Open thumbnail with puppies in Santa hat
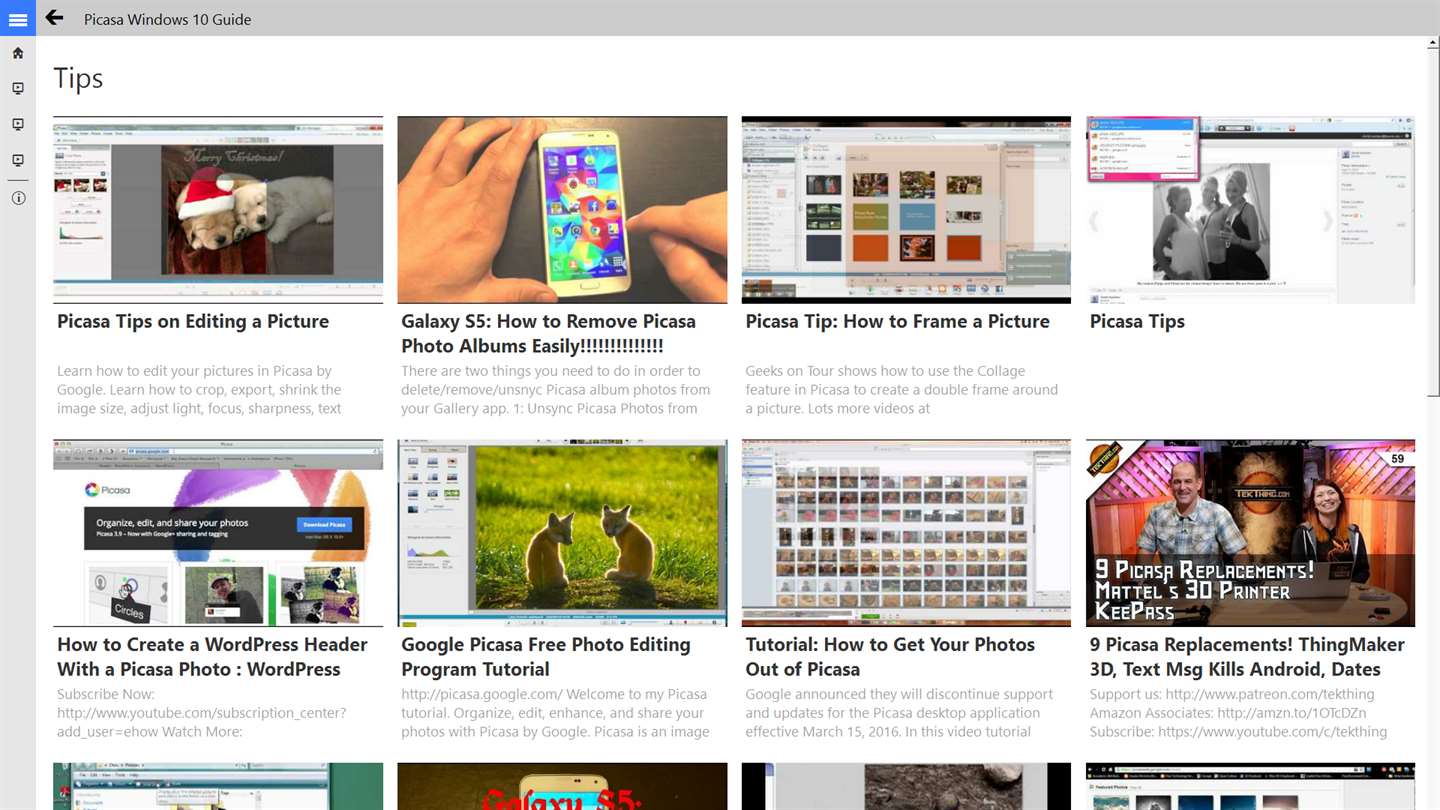The height and width of the screenshot is (810, 1440). [218, 210]
